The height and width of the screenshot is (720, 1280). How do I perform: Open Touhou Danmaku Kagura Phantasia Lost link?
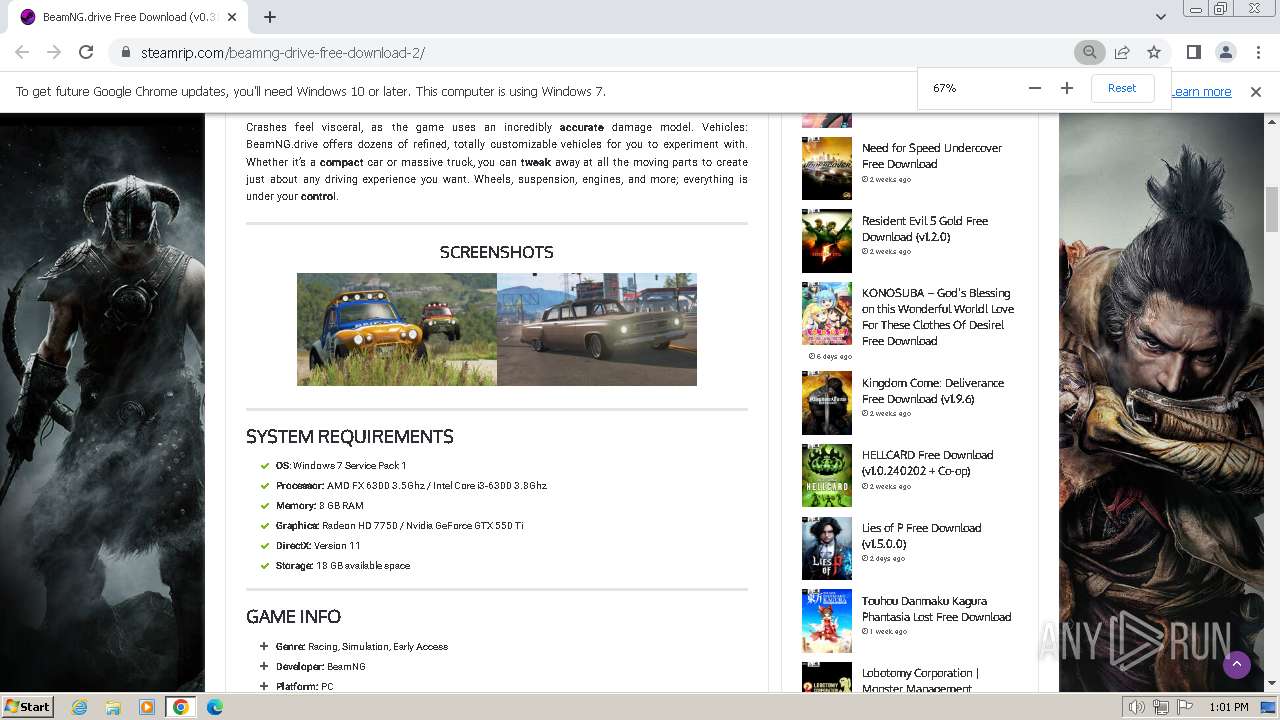click(x=936, y=609)
